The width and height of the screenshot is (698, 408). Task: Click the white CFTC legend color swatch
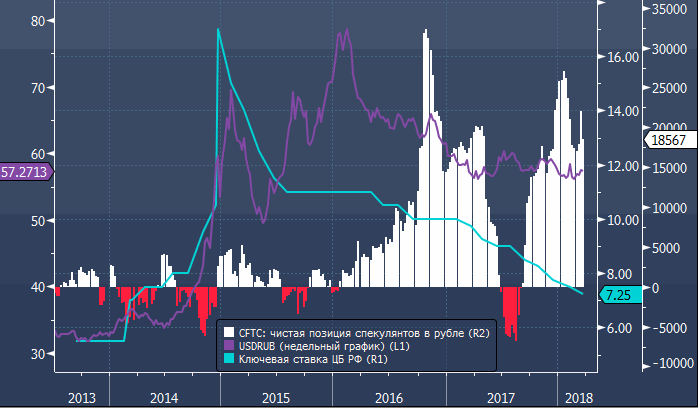230,332
